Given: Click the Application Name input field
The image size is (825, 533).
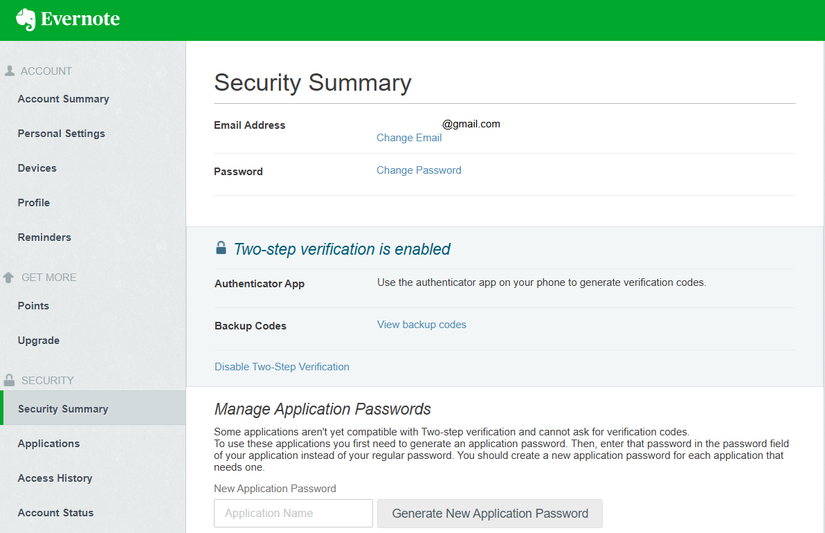Looking at the screenshot, I should [293, 513].
